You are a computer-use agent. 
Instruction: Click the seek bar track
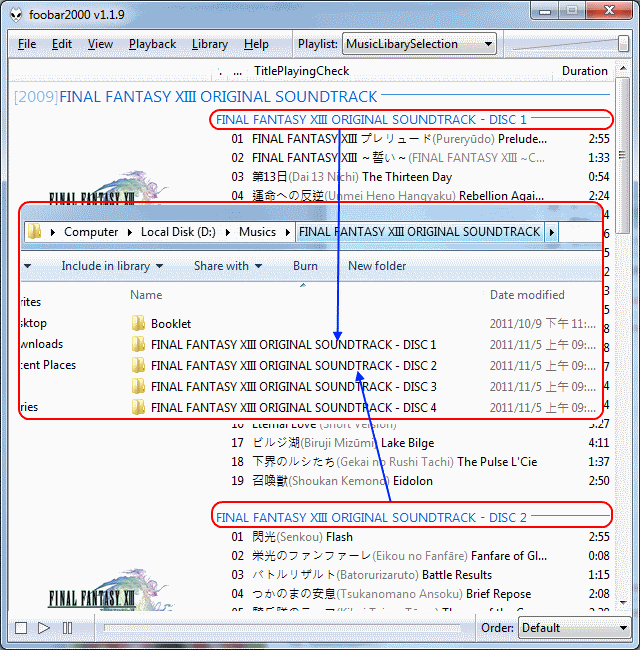coord(282,628)
